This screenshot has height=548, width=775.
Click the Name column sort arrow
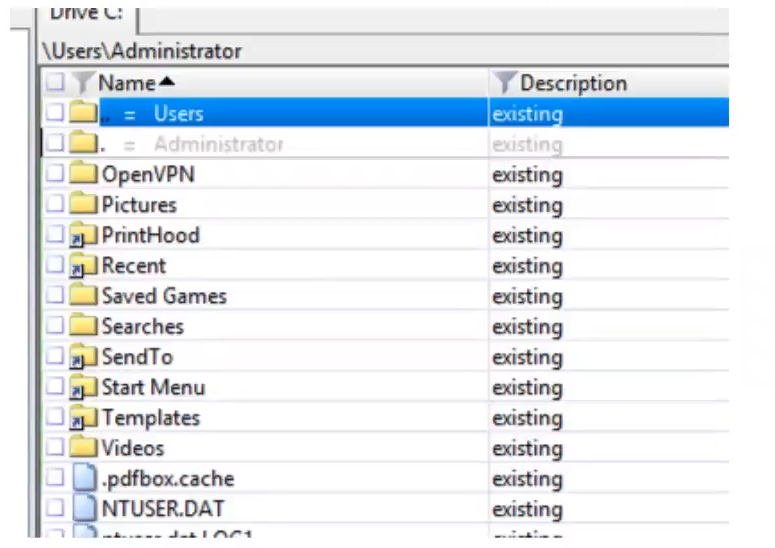pos(167,81)
